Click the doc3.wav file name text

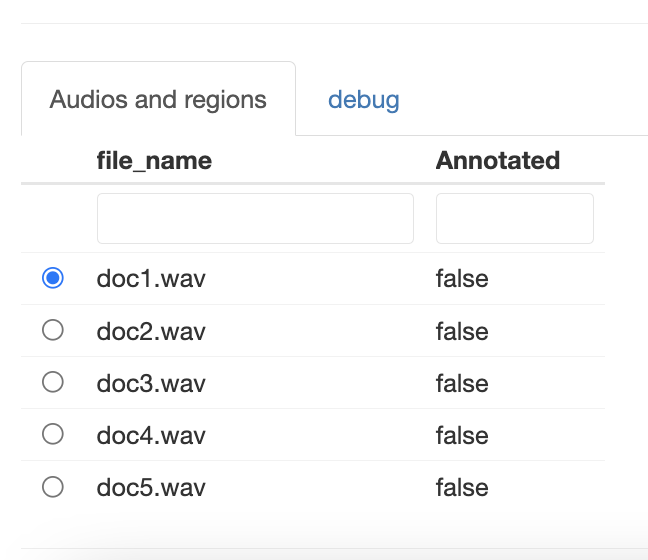[x=151, y=383]
